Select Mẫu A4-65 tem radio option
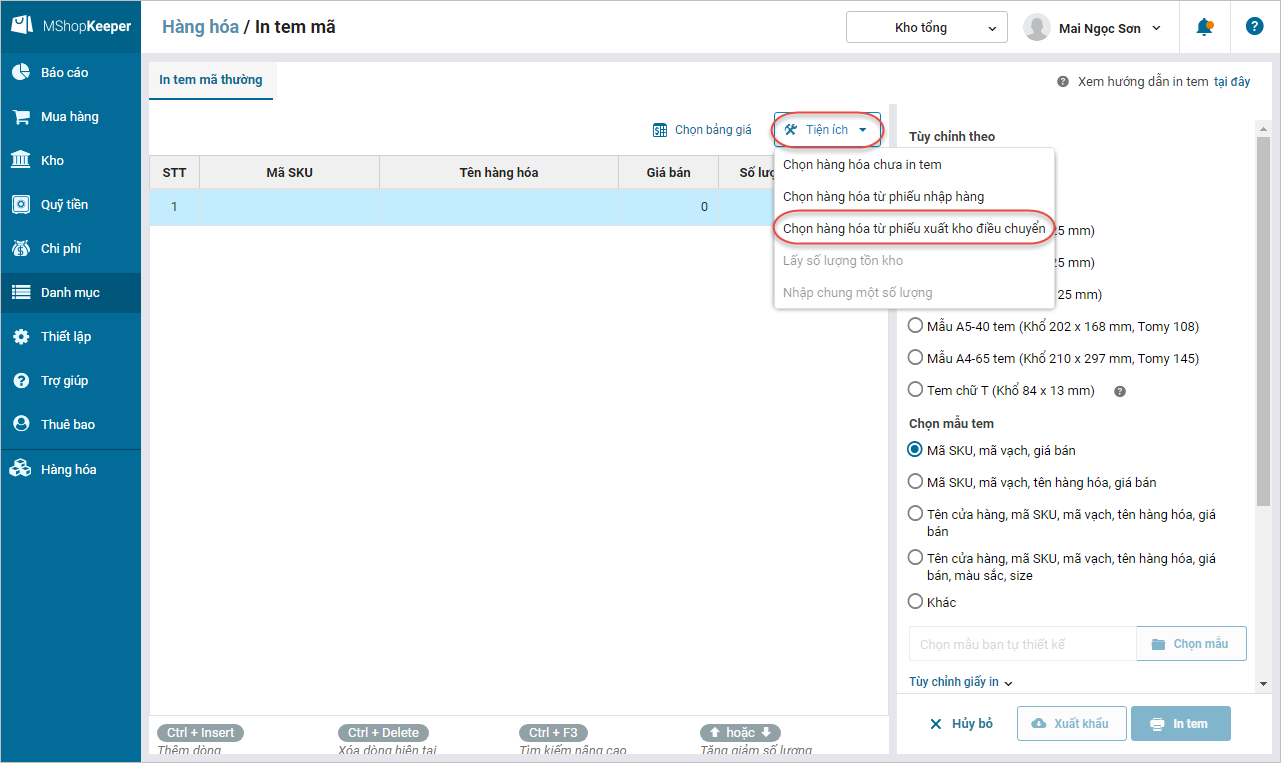Image resolution: width=1281 pixels, height=763 pixels. [x=915, y=358]
